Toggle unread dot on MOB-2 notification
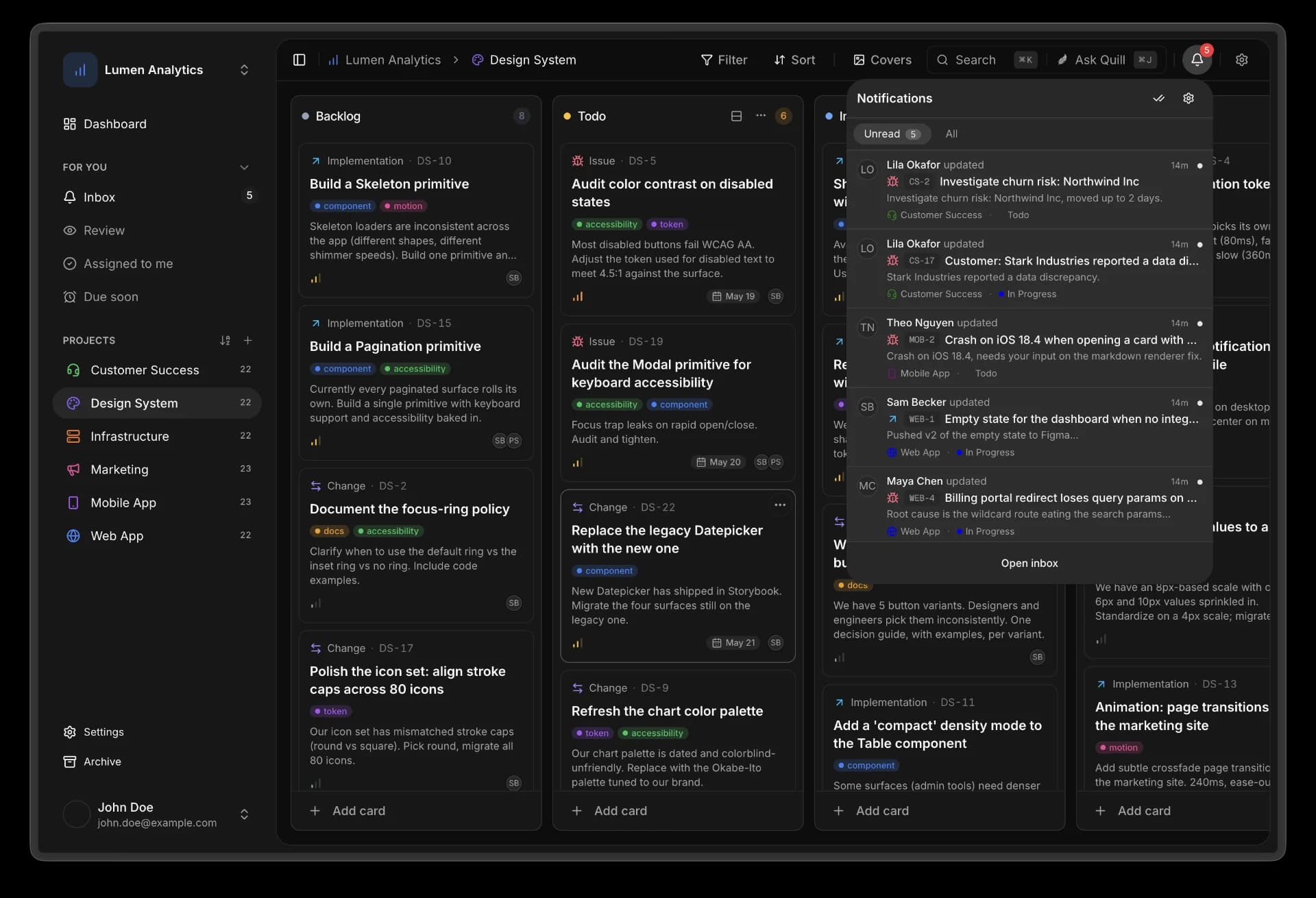Screen dimensions: 1316x898 click(x=1199, y=324)
